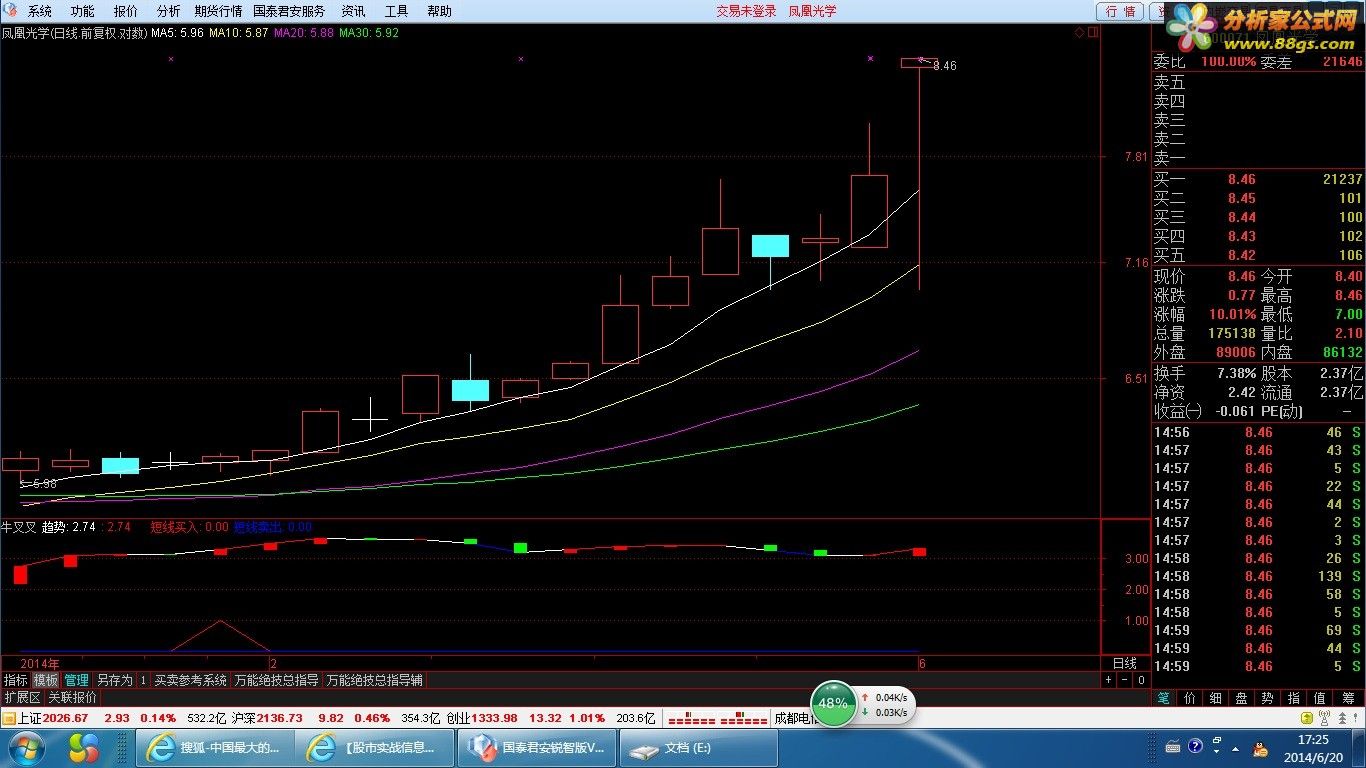
Task: Click the green 48% network speed ball
Action: (833, 703)
